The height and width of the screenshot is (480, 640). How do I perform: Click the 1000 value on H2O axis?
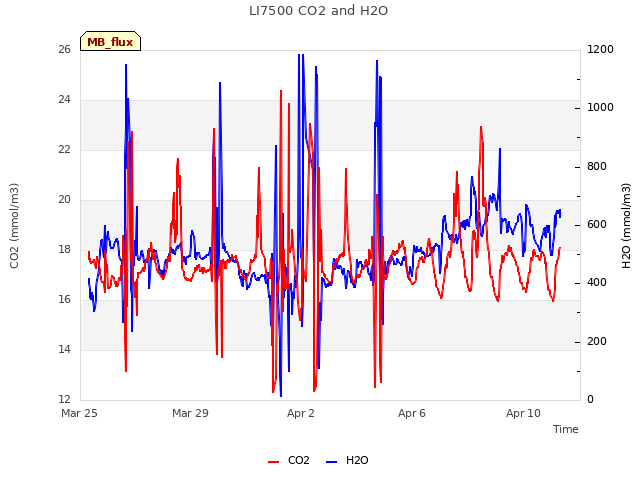point(600,108)
